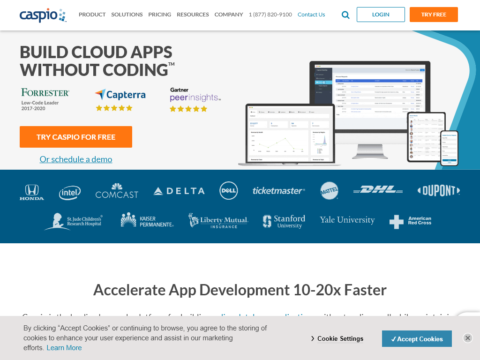Viewport: 480px width, 360px height.
Task: Click the Mattel logo
Action: [329, 191]
